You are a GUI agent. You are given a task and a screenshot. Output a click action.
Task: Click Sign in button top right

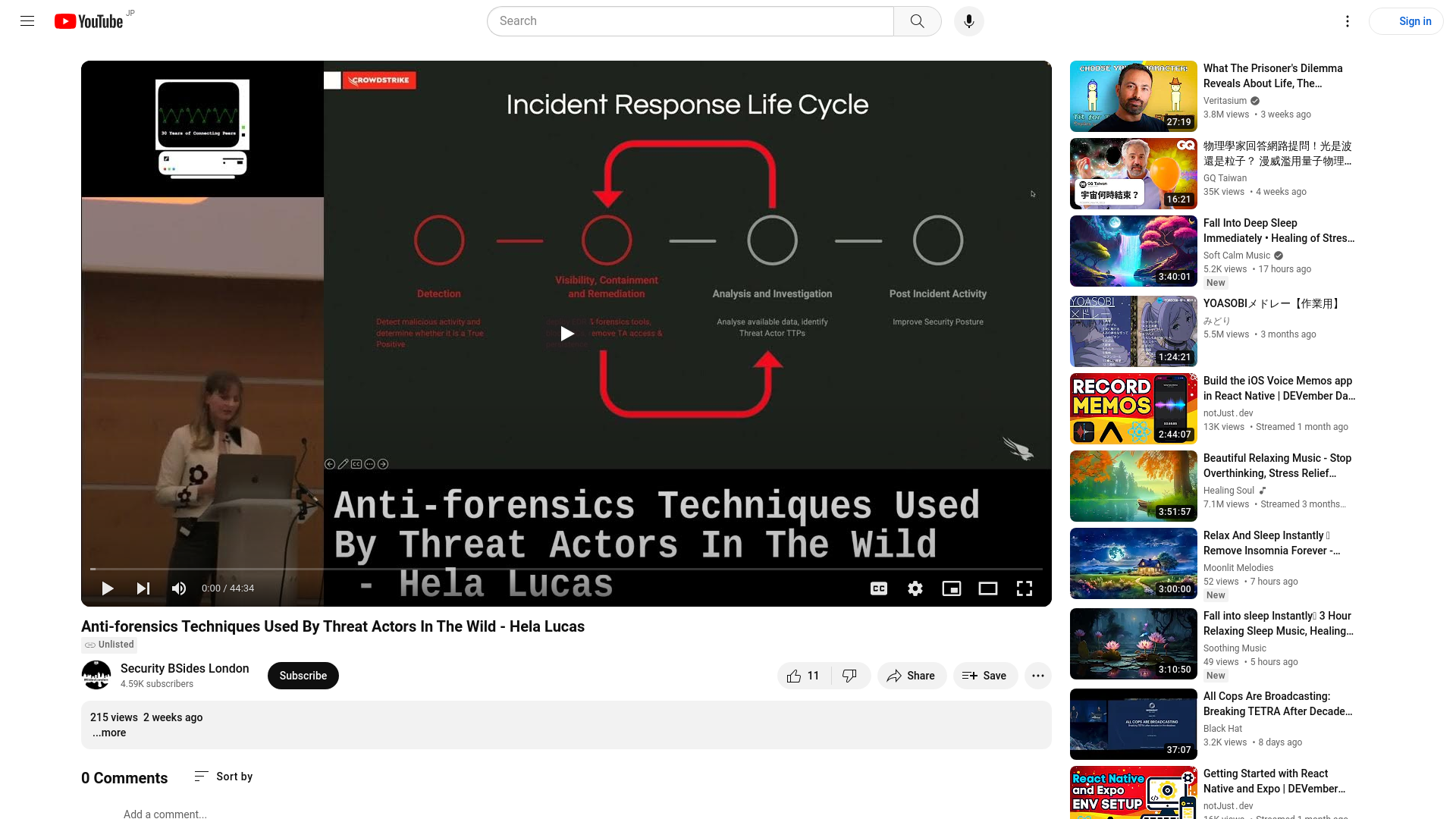[x=1414, y=21]
